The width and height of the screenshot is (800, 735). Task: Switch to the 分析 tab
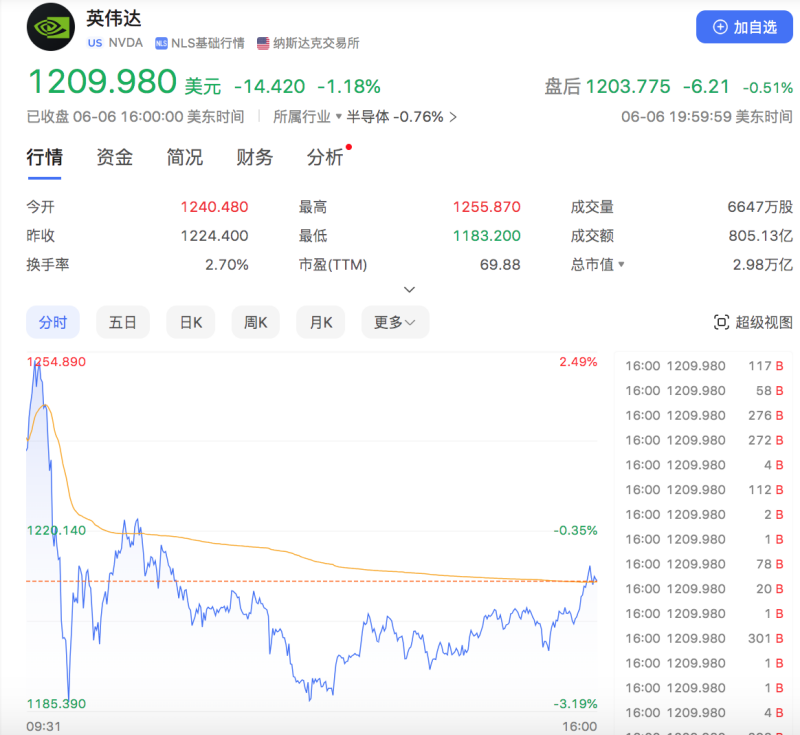(x=324, y=157)
